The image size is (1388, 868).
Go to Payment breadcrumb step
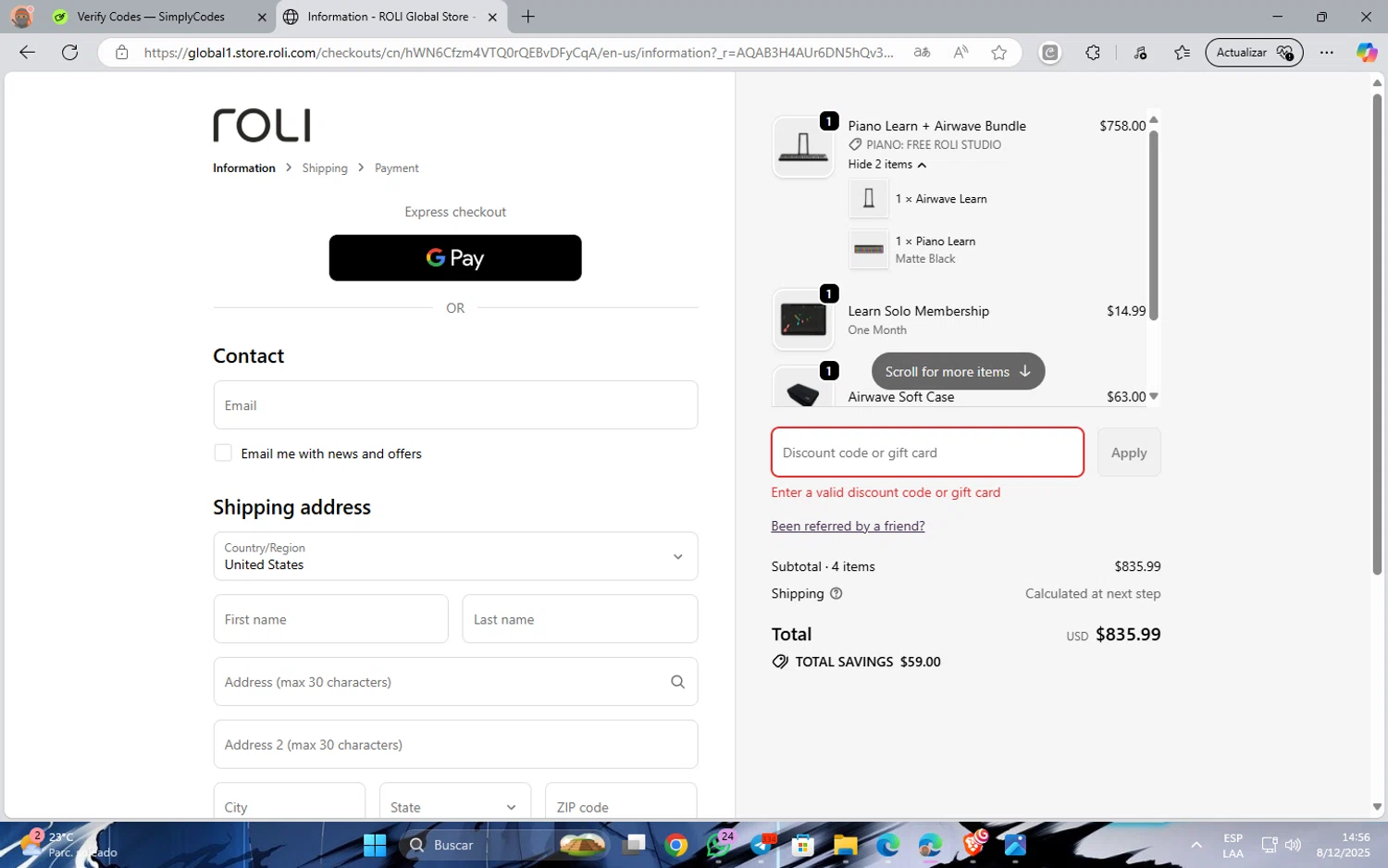click(x=397, y=168)
